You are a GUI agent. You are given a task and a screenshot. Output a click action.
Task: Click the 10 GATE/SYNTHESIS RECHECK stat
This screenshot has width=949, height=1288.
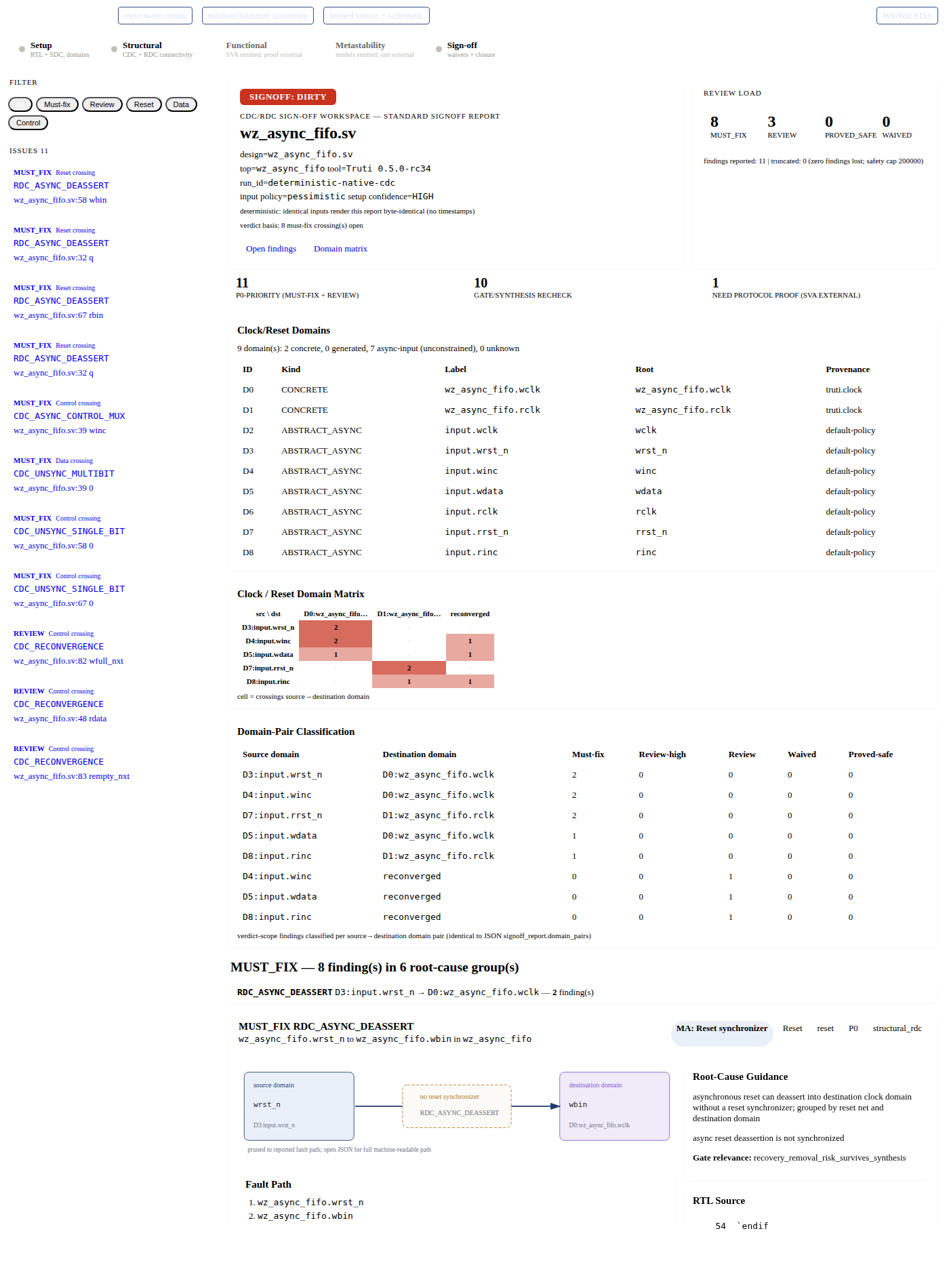pyautogui.click(x=523, y=287)
